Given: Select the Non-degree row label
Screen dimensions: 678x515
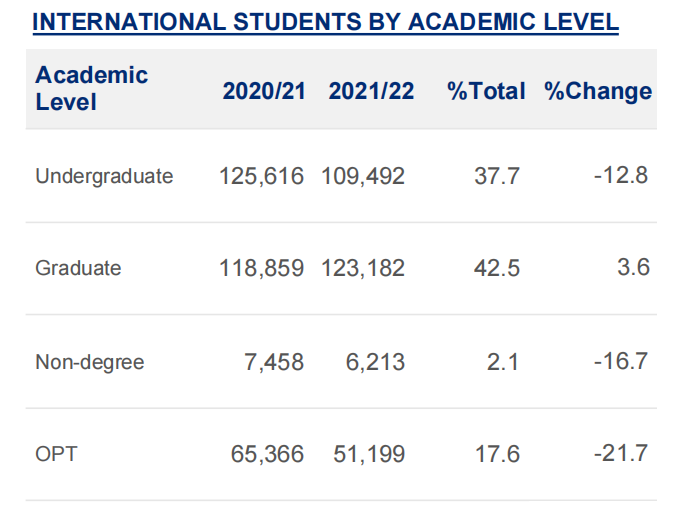Looking at the screenshot, I should click(x=90, y=362).
